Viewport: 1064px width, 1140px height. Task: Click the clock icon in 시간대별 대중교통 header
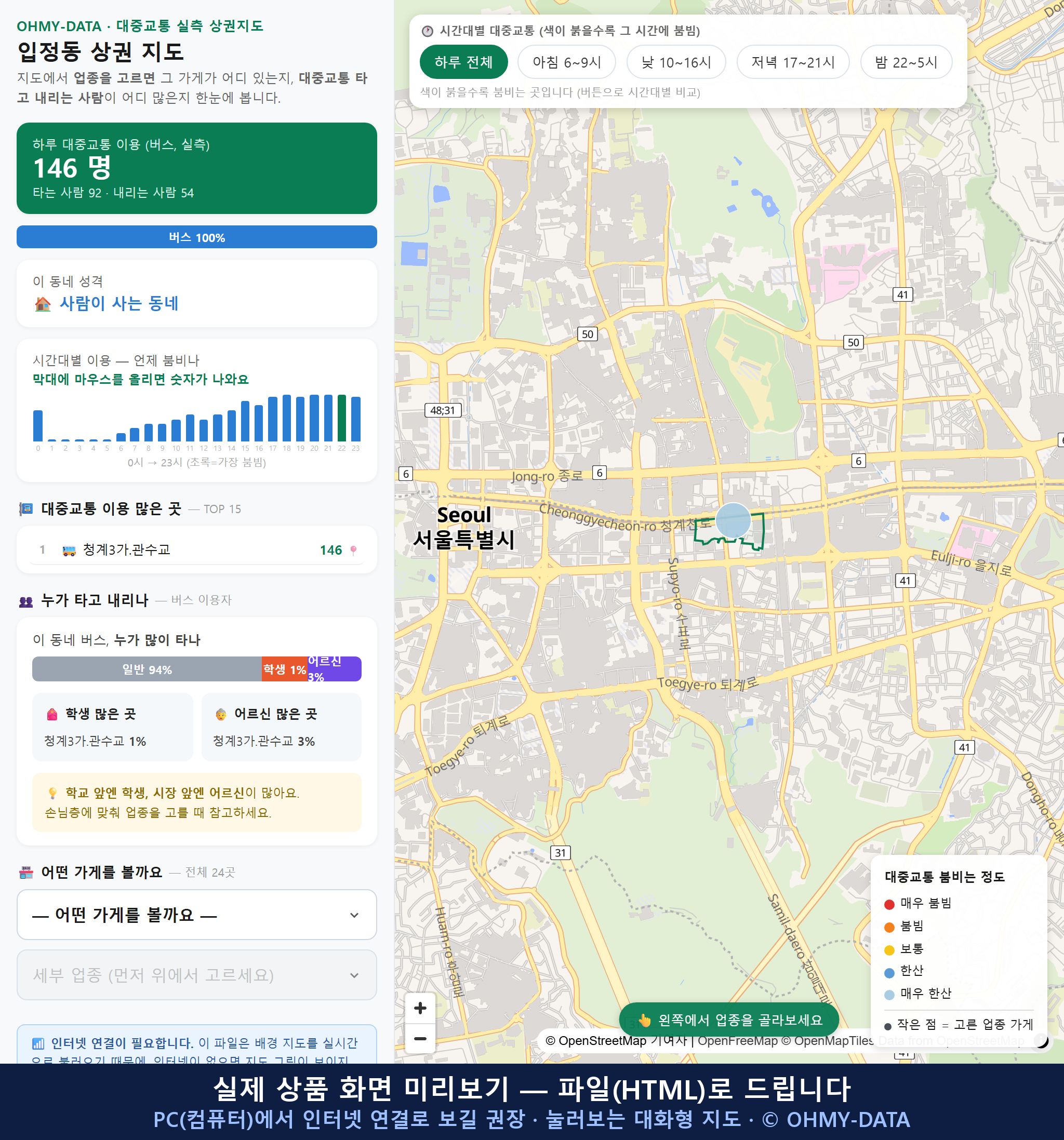(428, 31)
